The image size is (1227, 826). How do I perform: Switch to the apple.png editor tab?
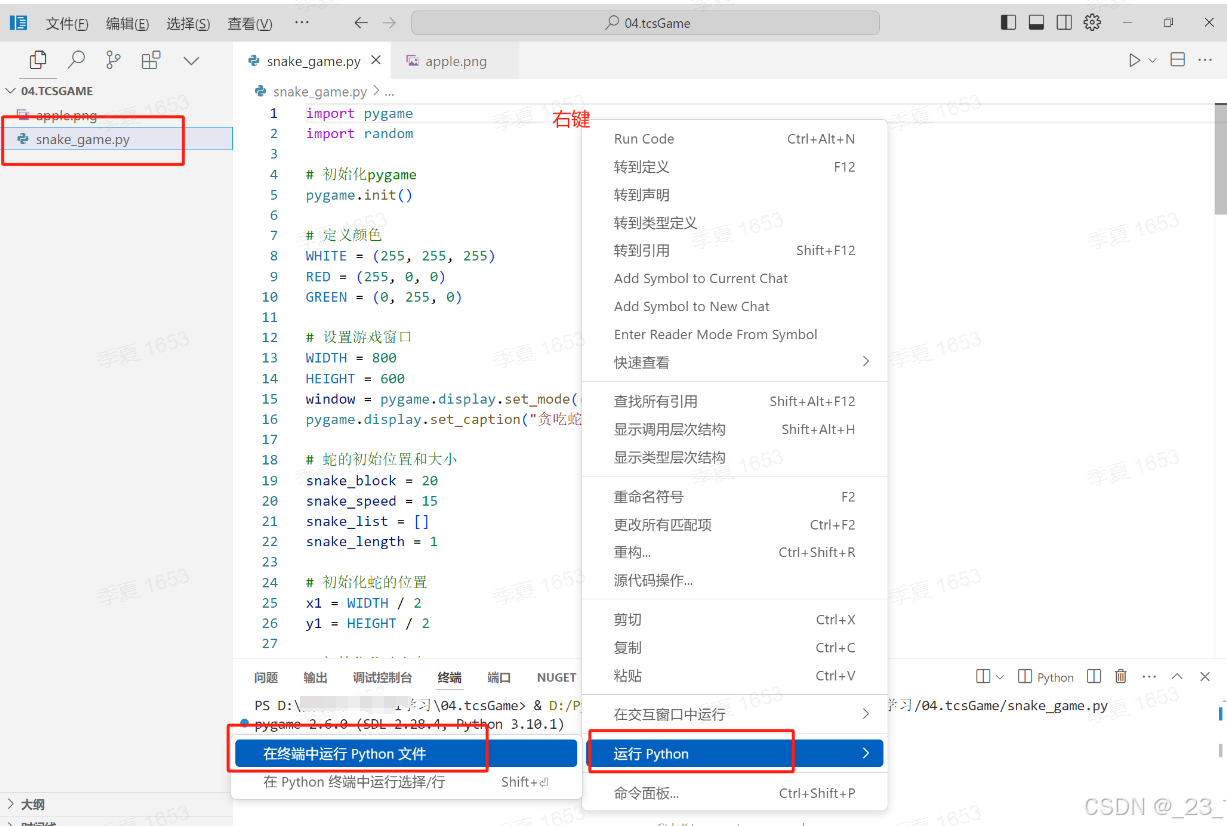(455, 61)
